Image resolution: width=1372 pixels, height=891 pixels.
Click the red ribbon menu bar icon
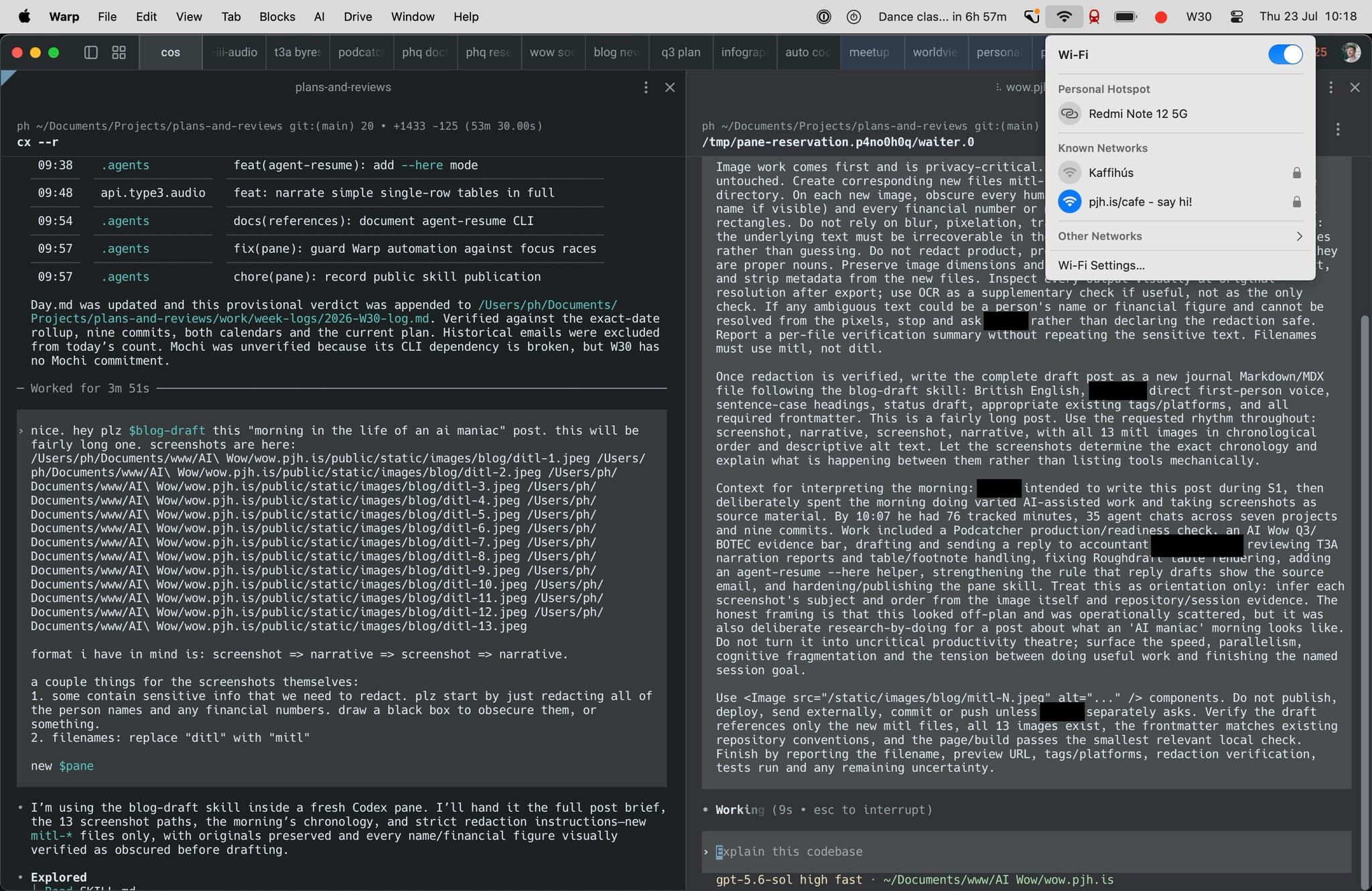click(1094, 17)
